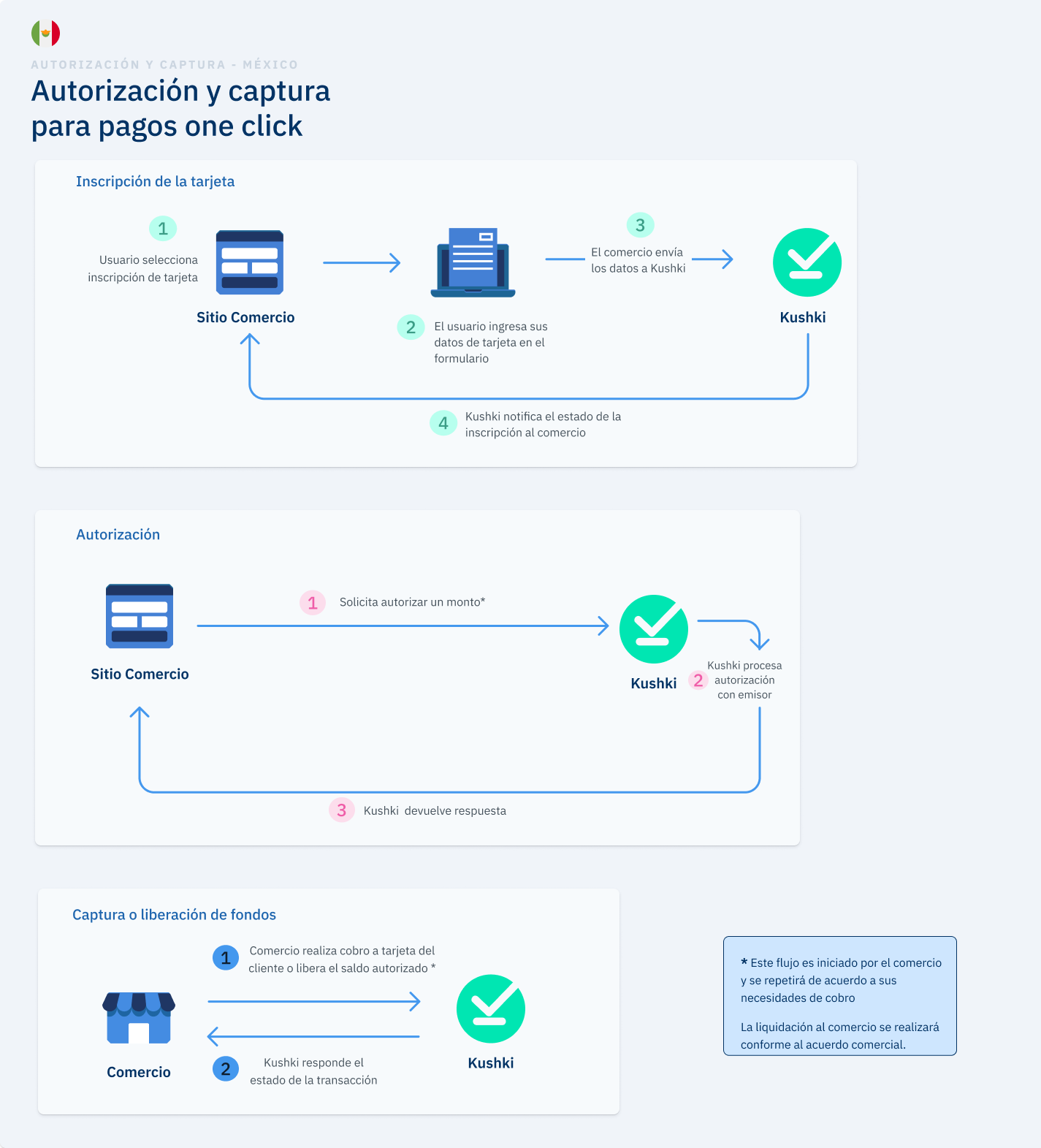Click the 'Sitio Comercio' label in Inscripción section

(x=245, y=317)
